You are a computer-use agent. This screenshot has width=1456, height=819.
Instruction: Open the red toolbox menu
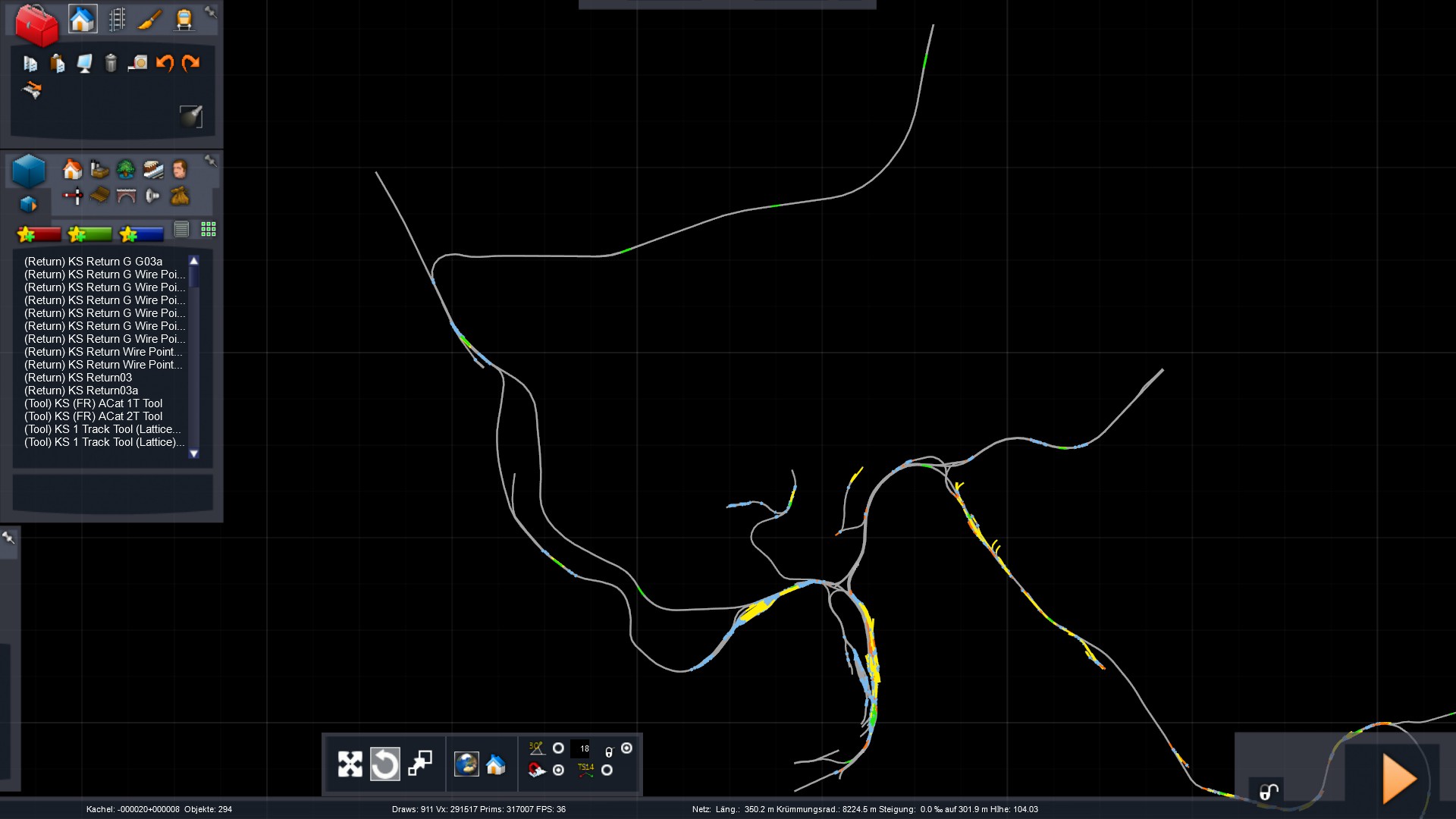pos(36,24)
